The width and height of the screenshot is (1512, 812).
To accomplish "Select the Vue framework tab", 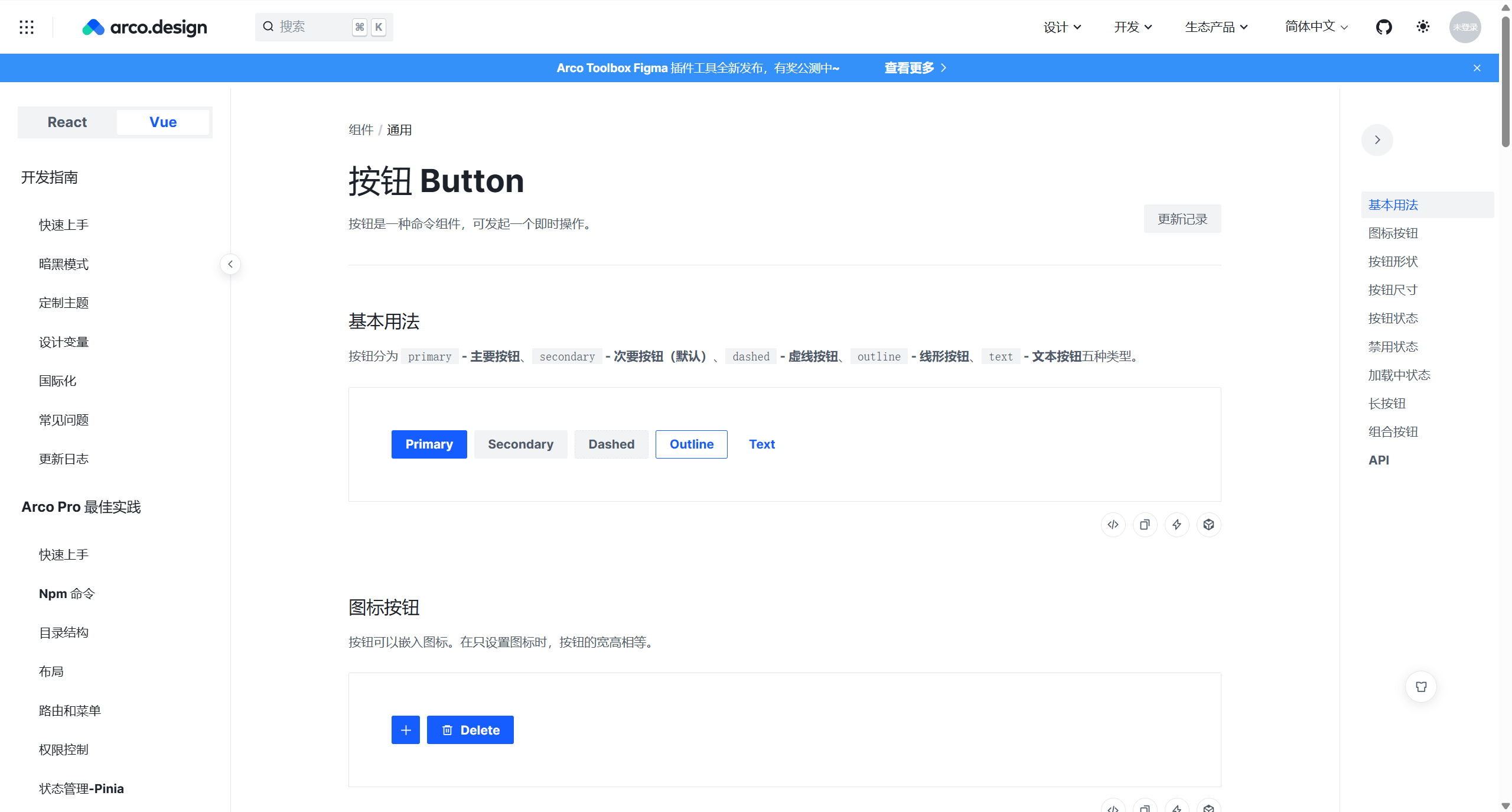I will 163,122.
